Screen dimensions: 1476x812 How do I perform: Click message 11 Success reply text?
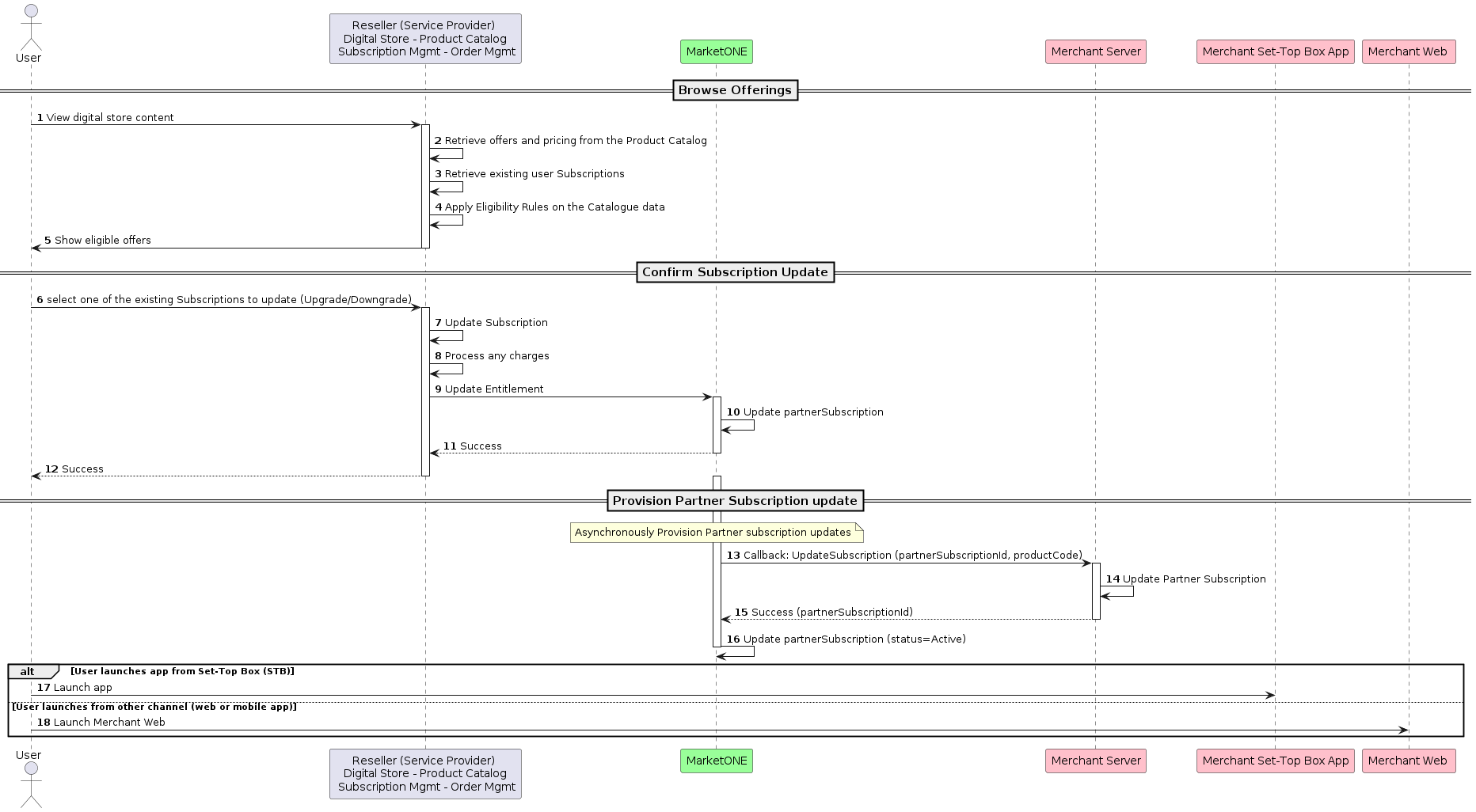point(472,446)
